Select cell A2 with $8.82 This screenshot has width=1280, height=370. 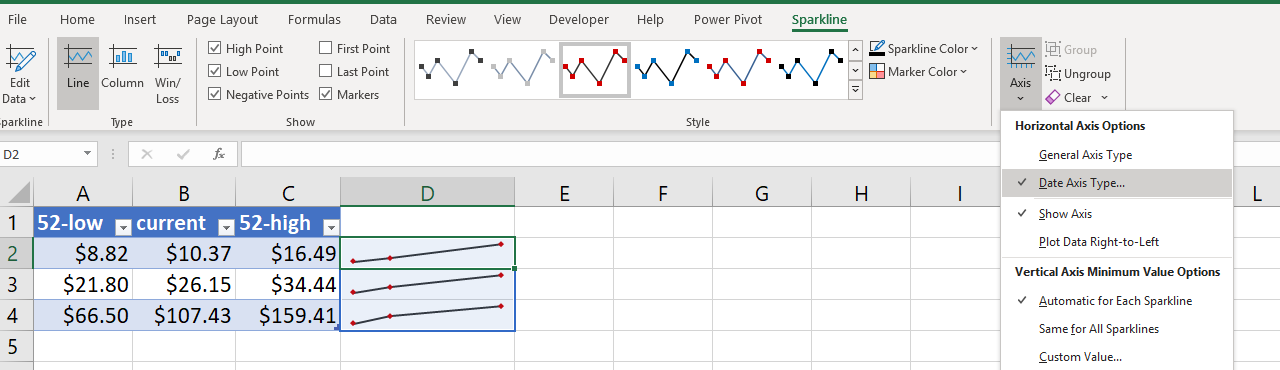pyautogui.click(x=83, y=253)
